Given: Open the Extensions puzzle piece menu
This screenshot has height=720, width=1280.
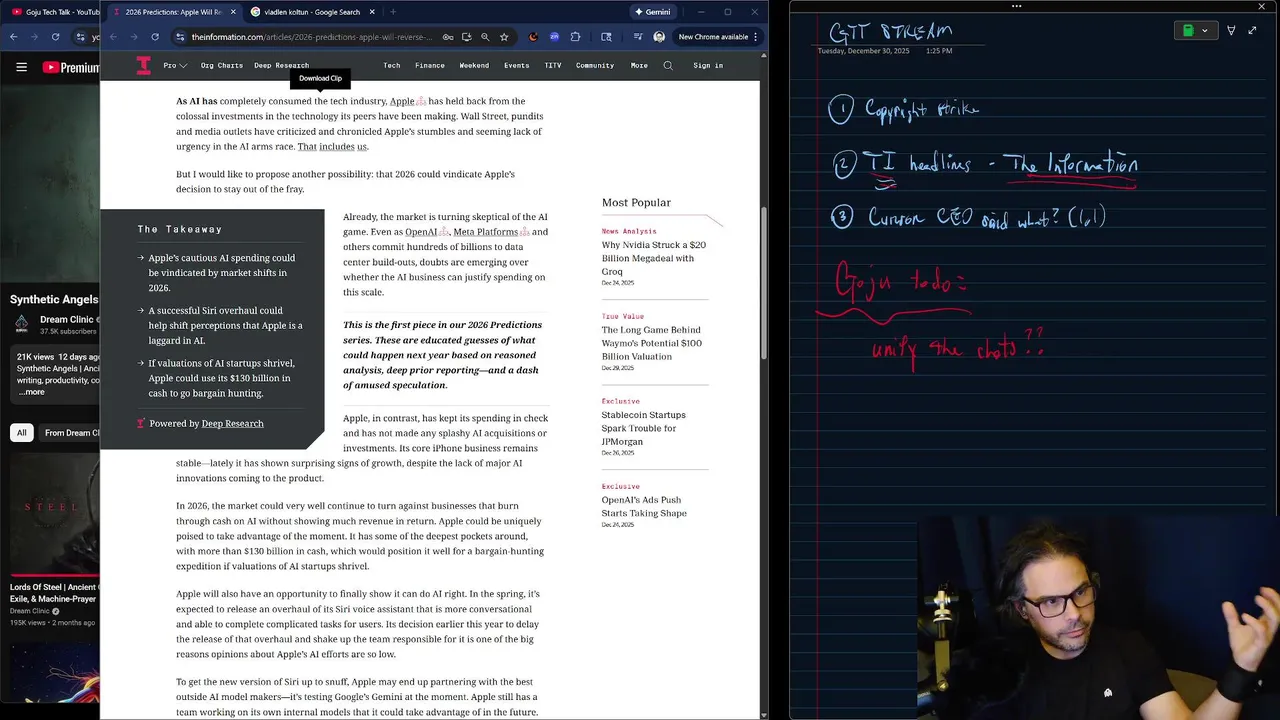Looking at the screenshot, I should click(x=575, y=37).
